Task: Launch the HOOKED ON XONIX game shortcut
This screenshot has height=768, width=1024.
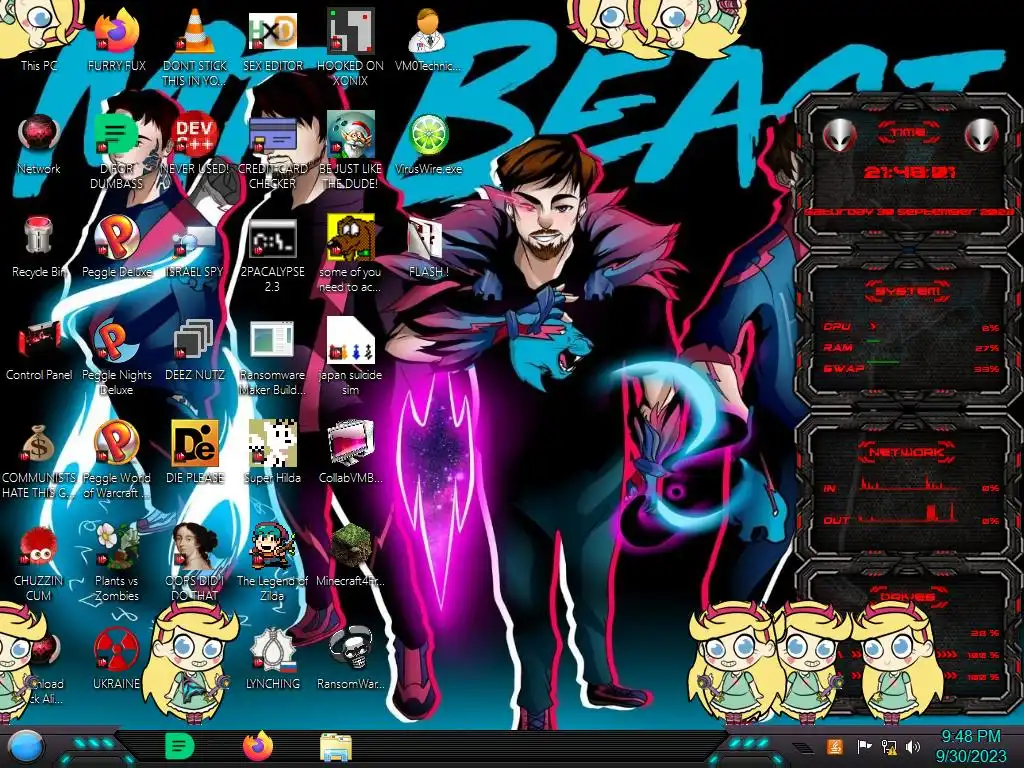Action: [x=350, y=47]
